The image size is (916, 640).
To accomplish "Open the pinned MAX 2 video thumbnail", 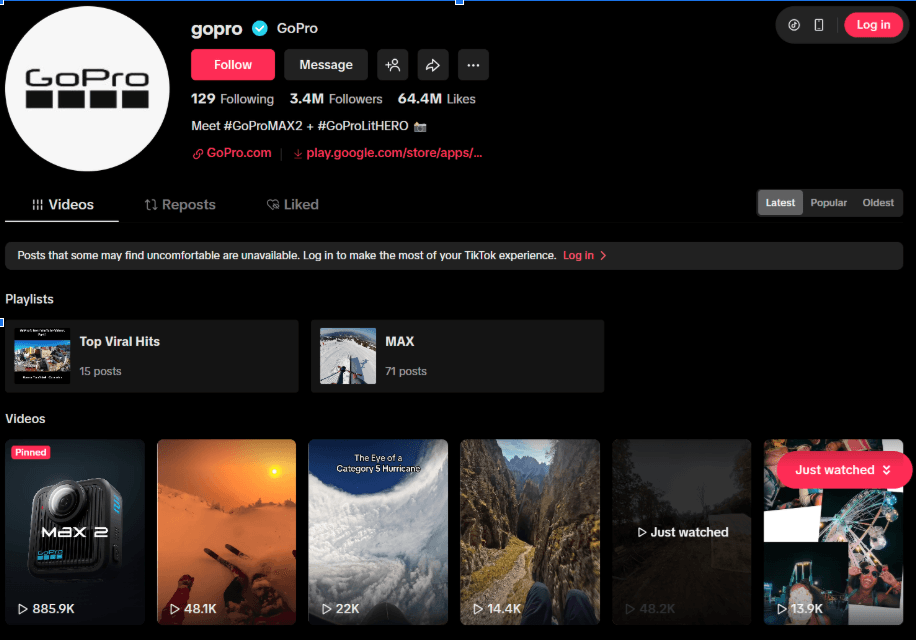I will pyautogui.click(x=75, y=531).
